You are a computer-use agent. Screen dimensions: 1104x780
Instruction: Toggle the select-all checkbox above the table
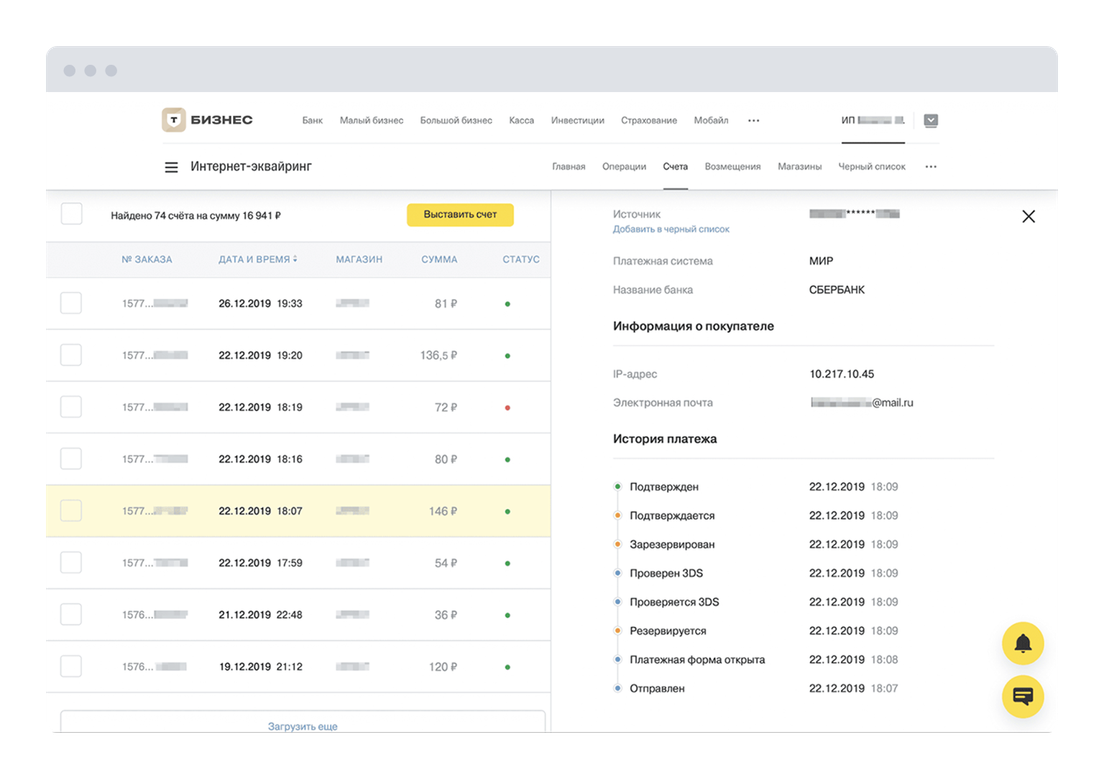click(72, 214)
